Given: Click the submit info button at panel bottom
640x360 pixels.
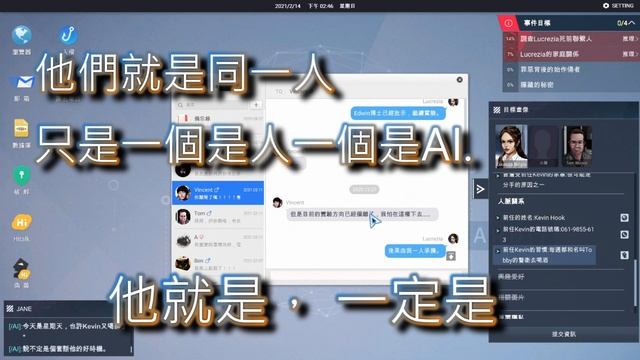Looking at the screenshot, I should click(564, 334).
